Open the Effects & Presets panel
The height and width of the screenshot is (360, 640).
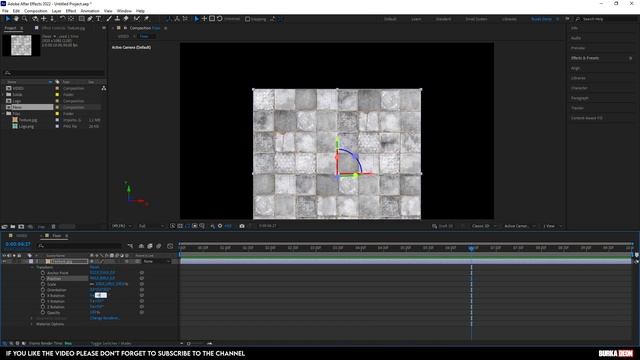pos(585,58)
